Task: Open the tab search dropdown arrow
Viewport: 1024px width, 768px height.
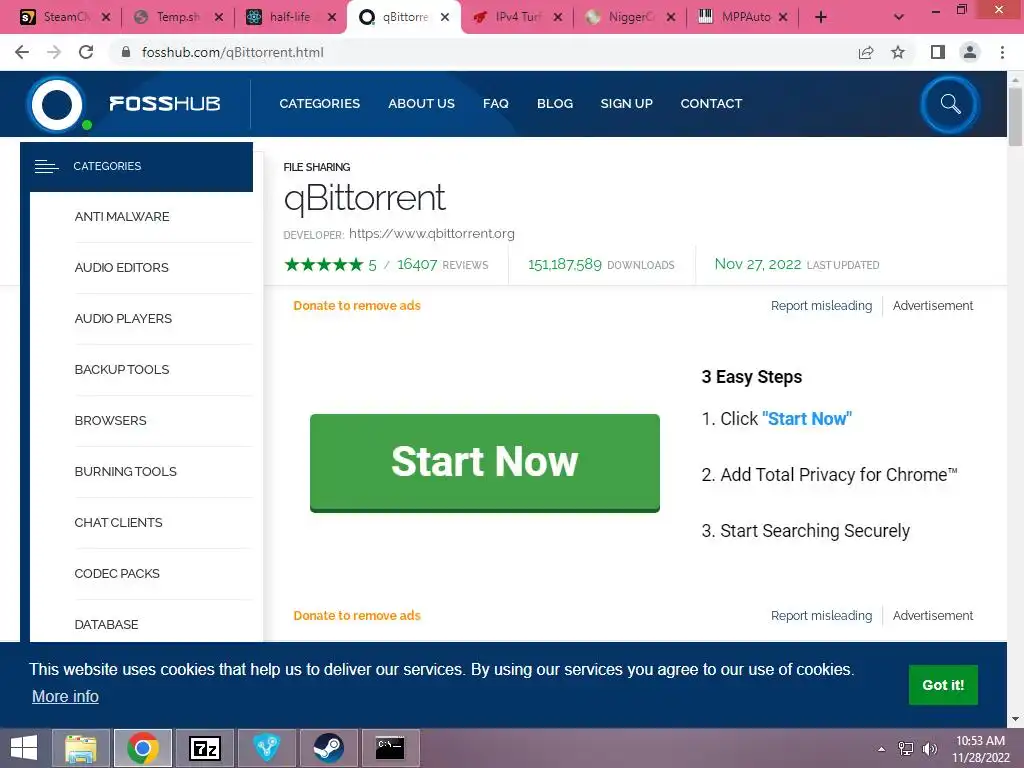Action: 899,17
